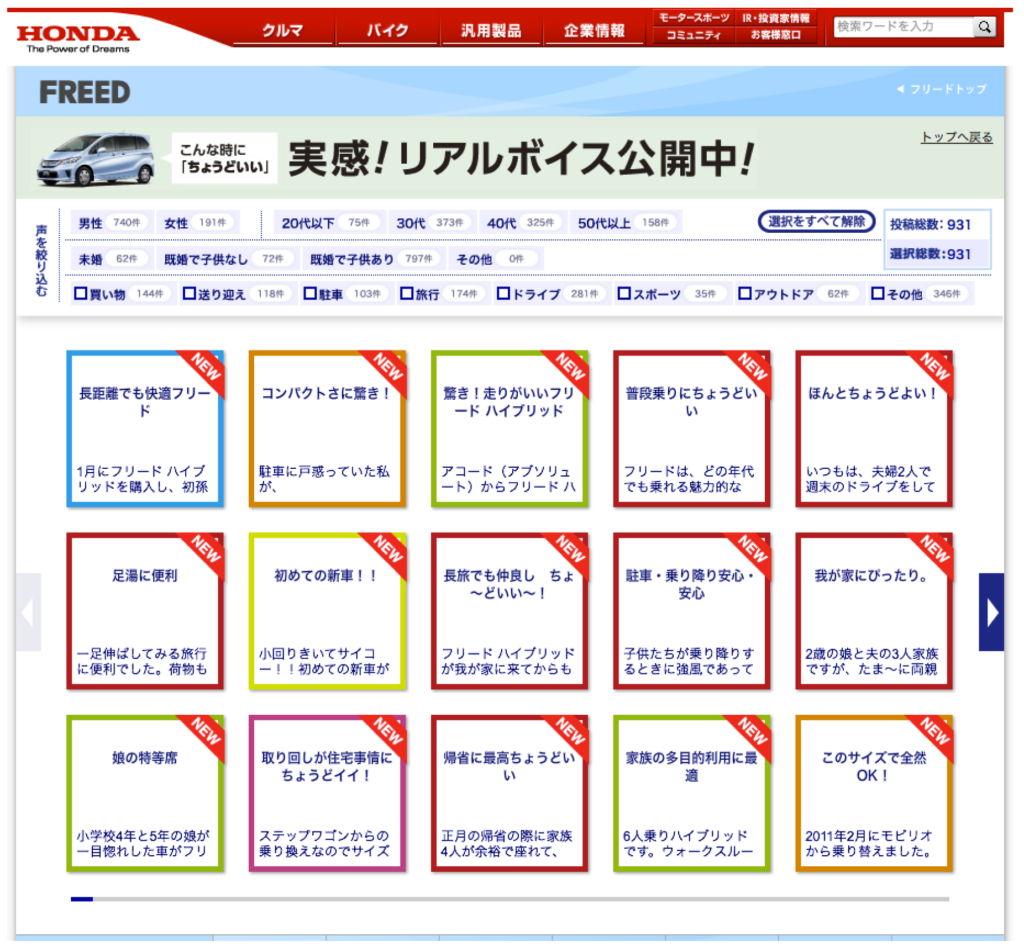Click the 選択をすべて解除 button

click(816, 222)
